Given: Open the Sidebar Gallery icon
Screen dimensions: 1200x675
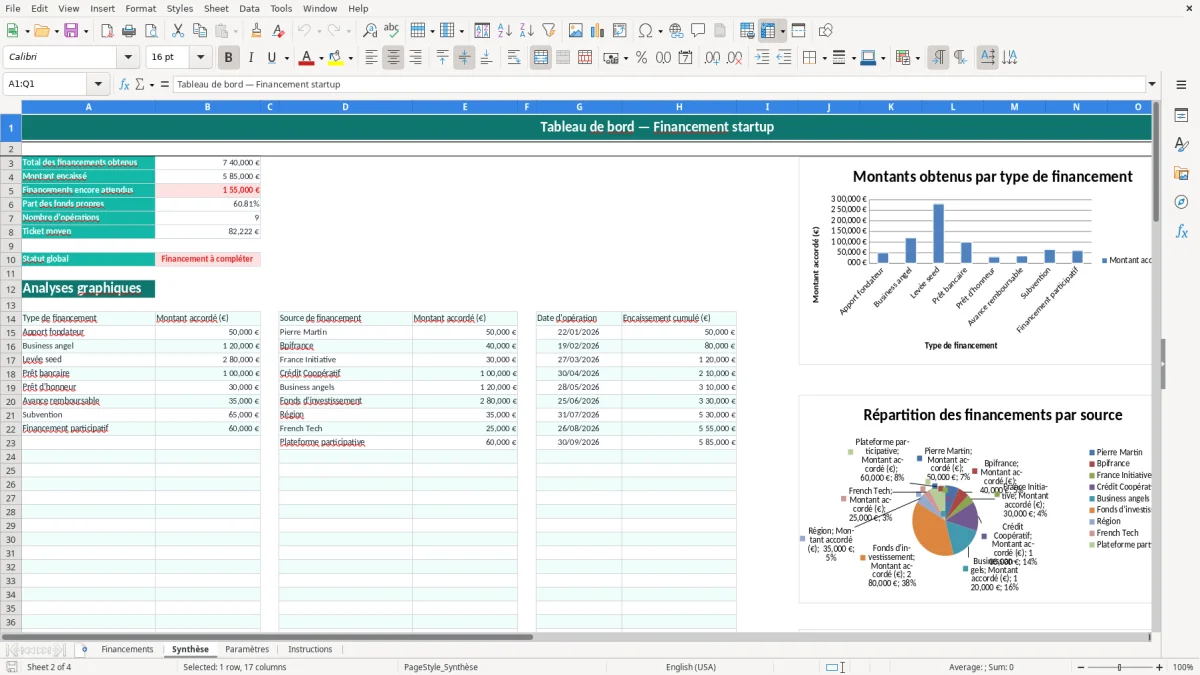Looking at the screenshot, I should [x=1181, y=173].
